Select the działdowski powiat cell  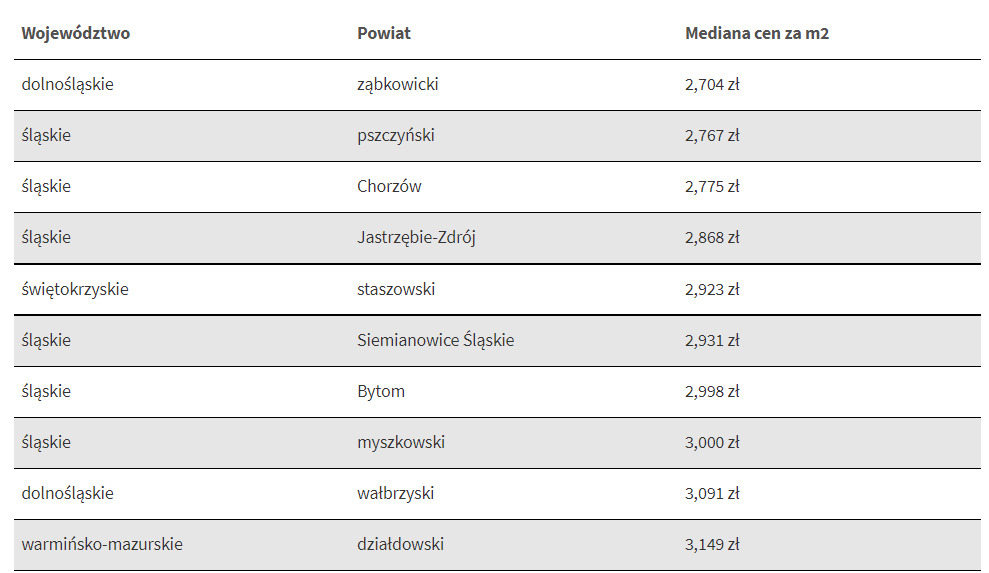coord(400,544)
